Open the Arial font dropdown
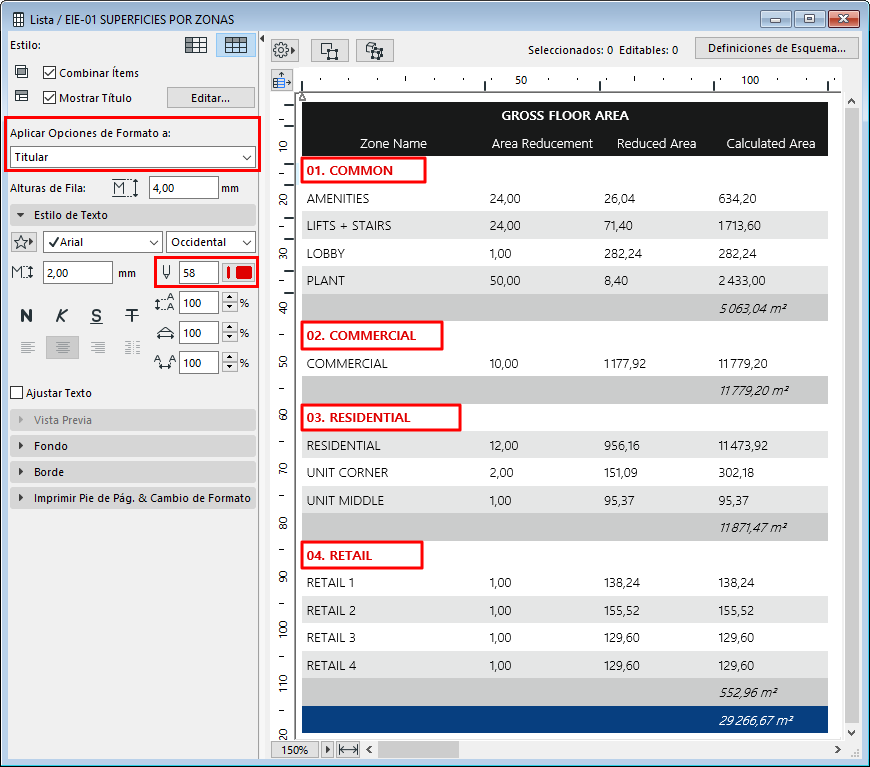 point(102,242)
